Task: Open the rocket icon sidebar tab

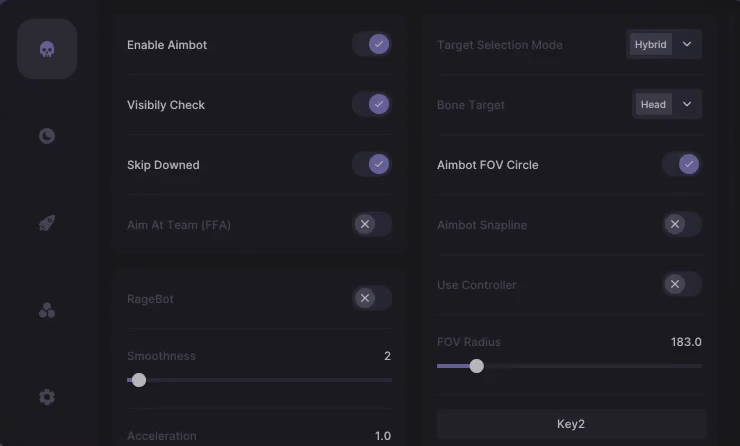Action: (x=47, y=223)
